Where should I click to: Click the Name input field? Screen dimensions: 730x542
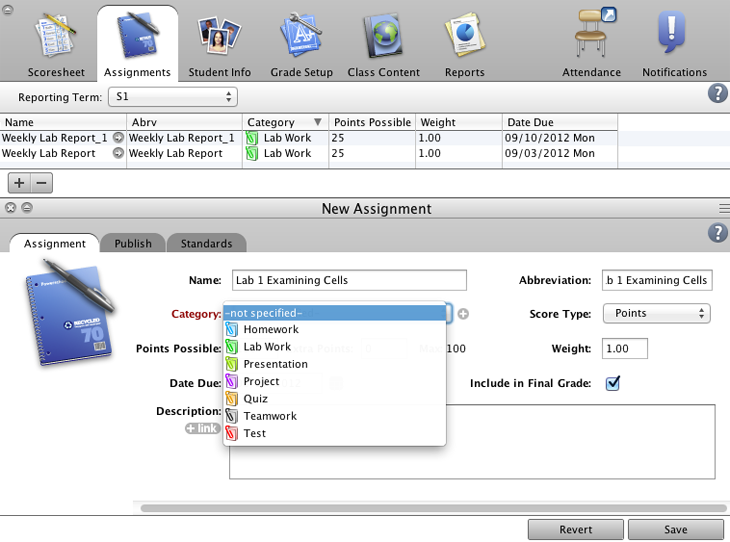point(349,280)
